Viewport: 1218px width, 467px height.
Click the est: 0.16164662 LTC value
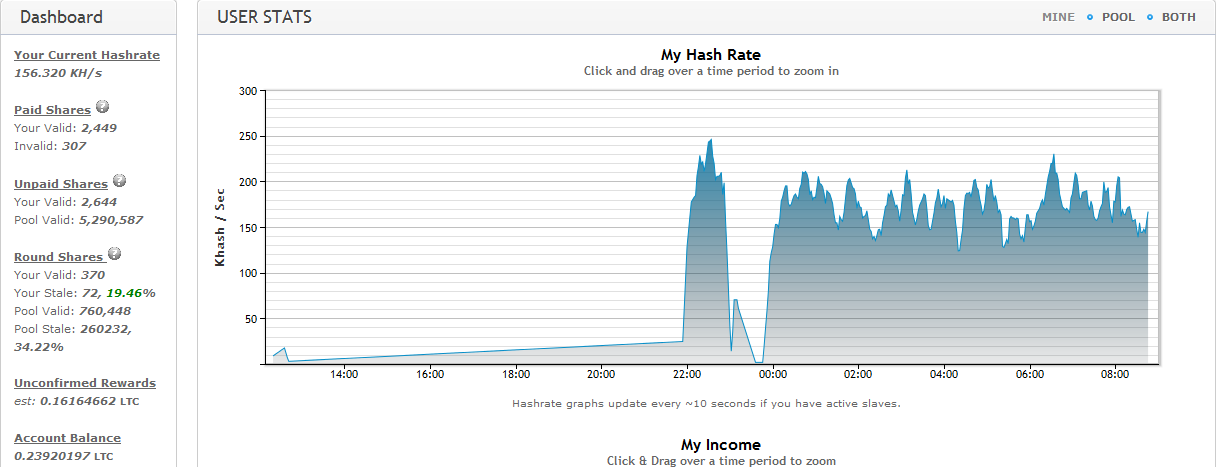[x=76, y=401]
